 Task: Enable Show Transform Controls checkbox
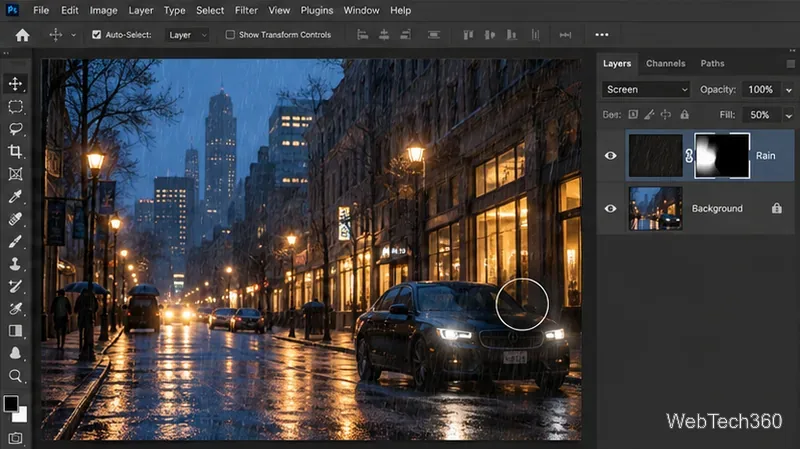(230, 35)
